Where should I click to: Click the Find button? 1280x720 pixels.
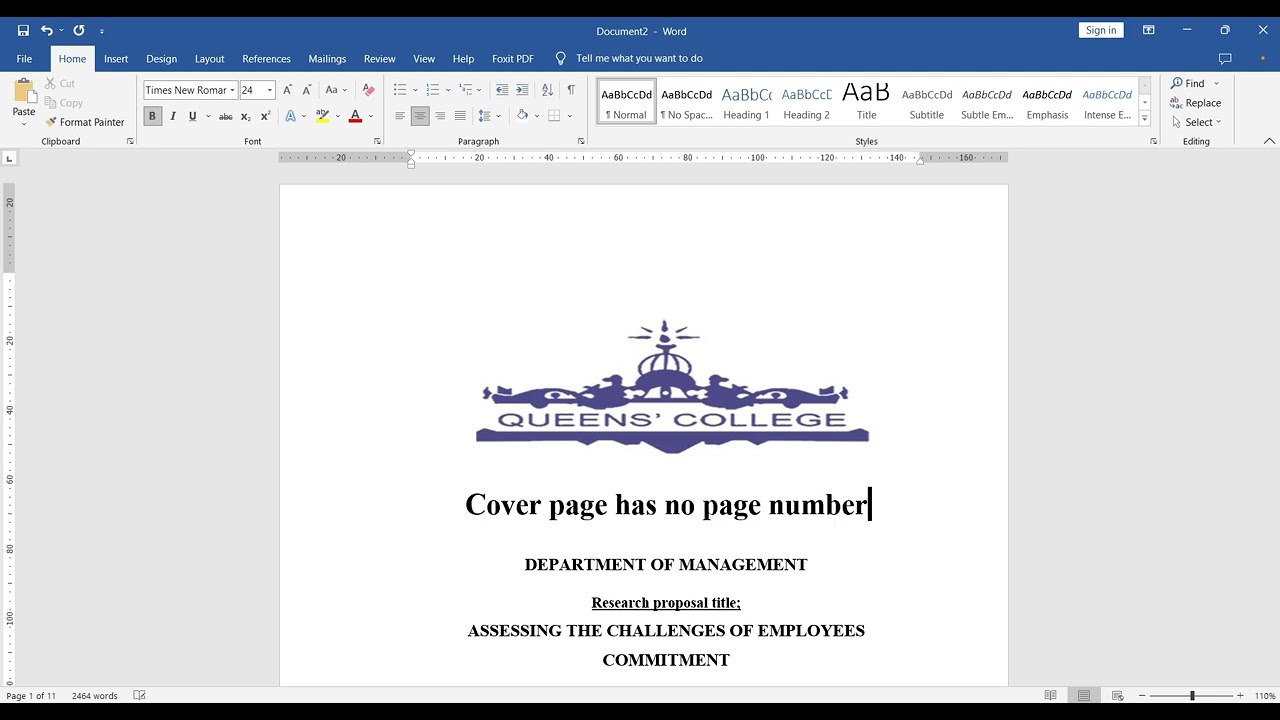pyautogui.click(x=1189, y=83)
